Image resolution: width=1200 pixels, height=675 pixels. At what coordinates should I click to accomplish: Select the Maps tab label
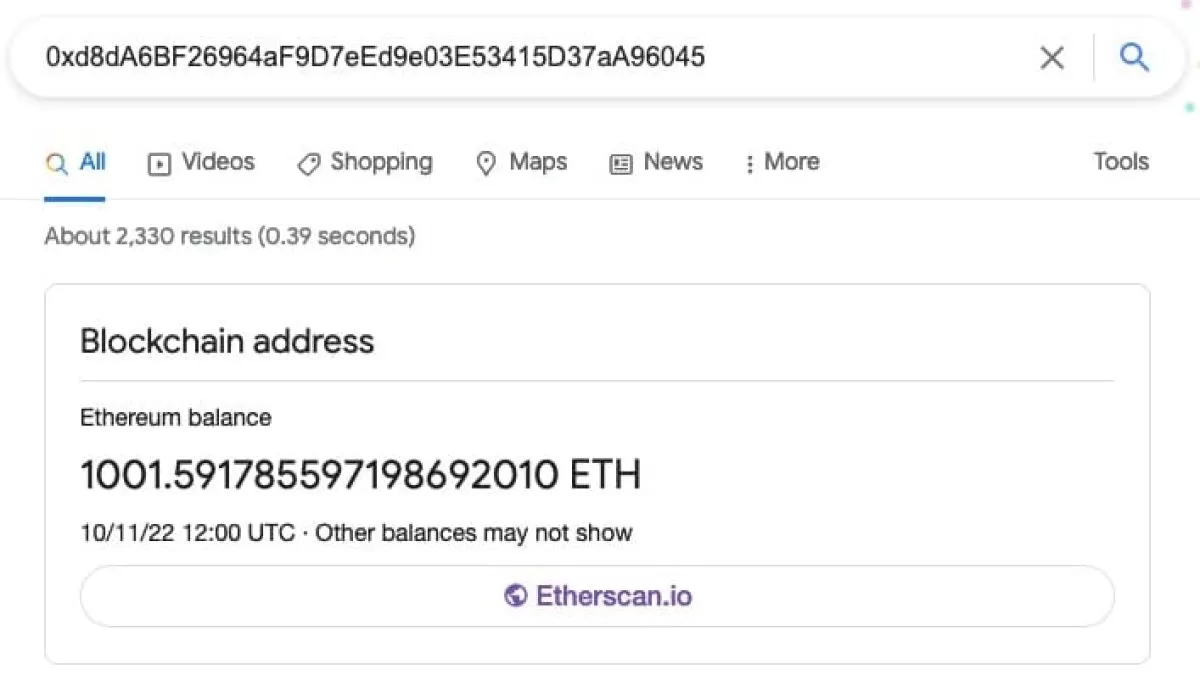pos(538,162)
